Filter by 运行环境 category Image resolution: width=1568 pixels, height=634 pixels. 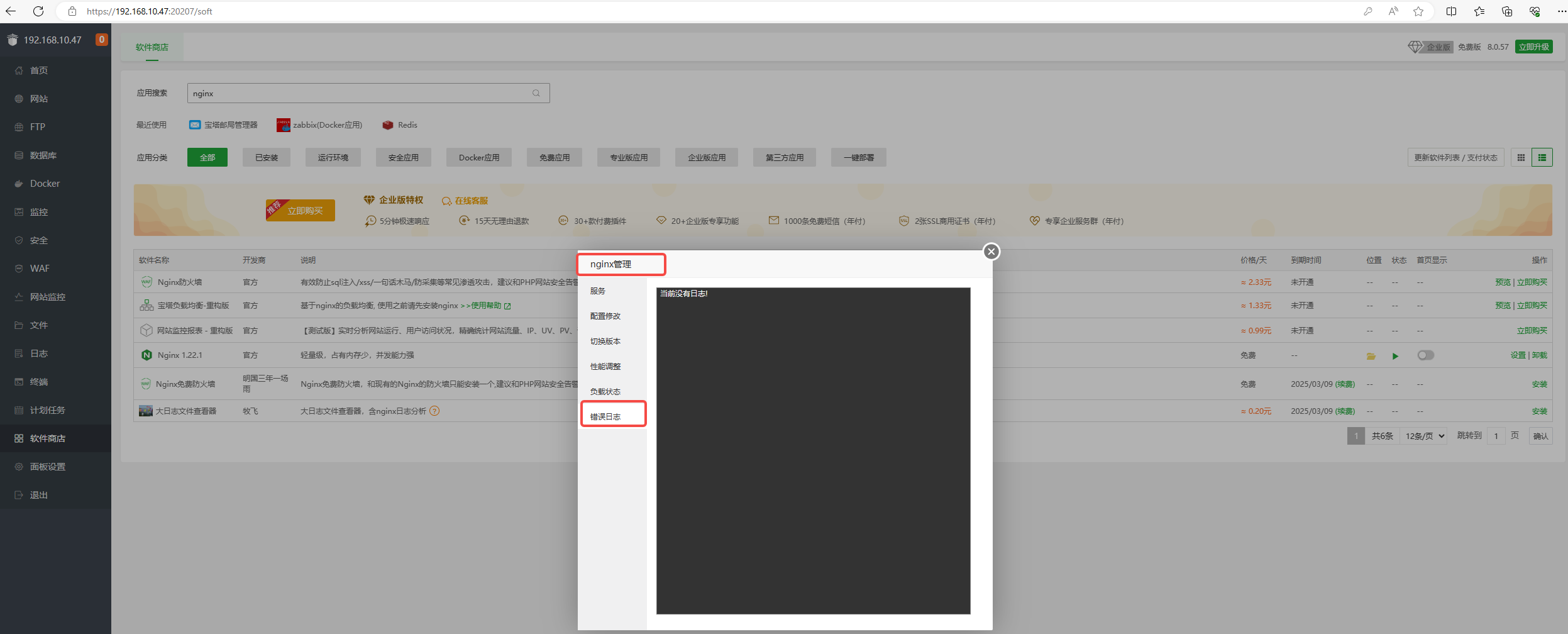(333, 158)
